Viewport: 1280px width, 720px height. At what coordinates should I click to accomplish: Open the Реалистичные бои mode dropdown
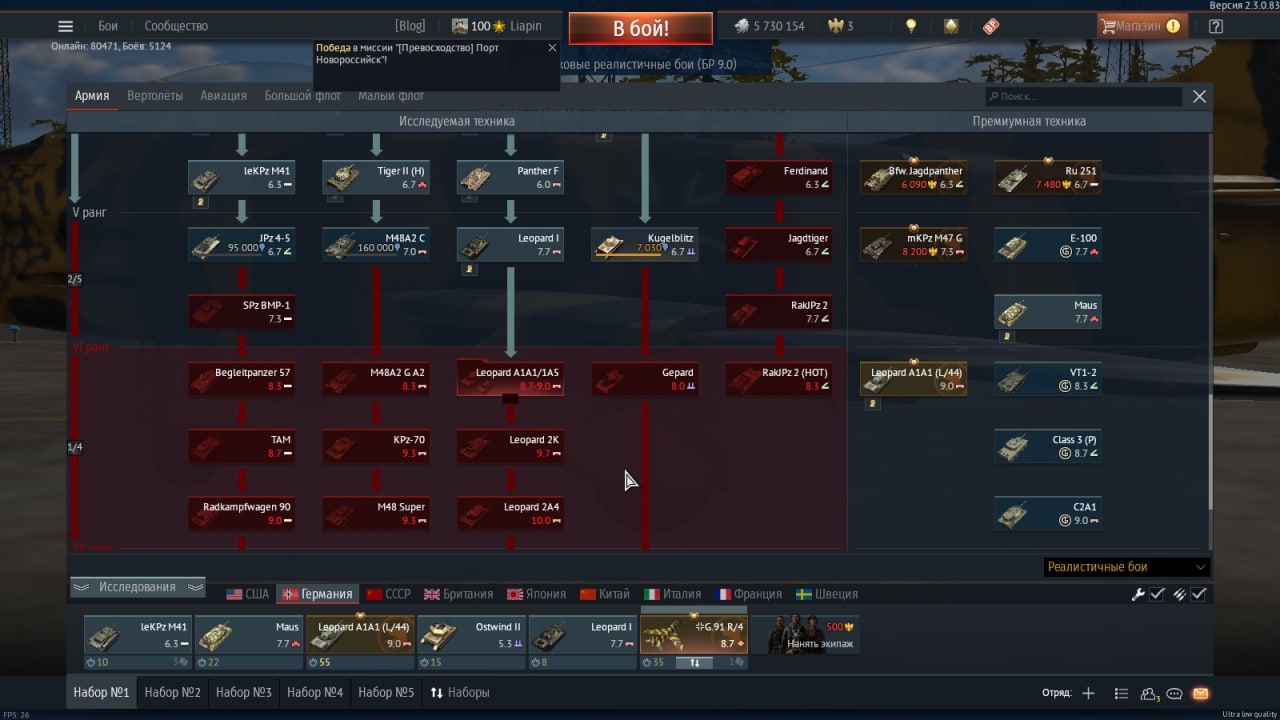(1126, 567)
